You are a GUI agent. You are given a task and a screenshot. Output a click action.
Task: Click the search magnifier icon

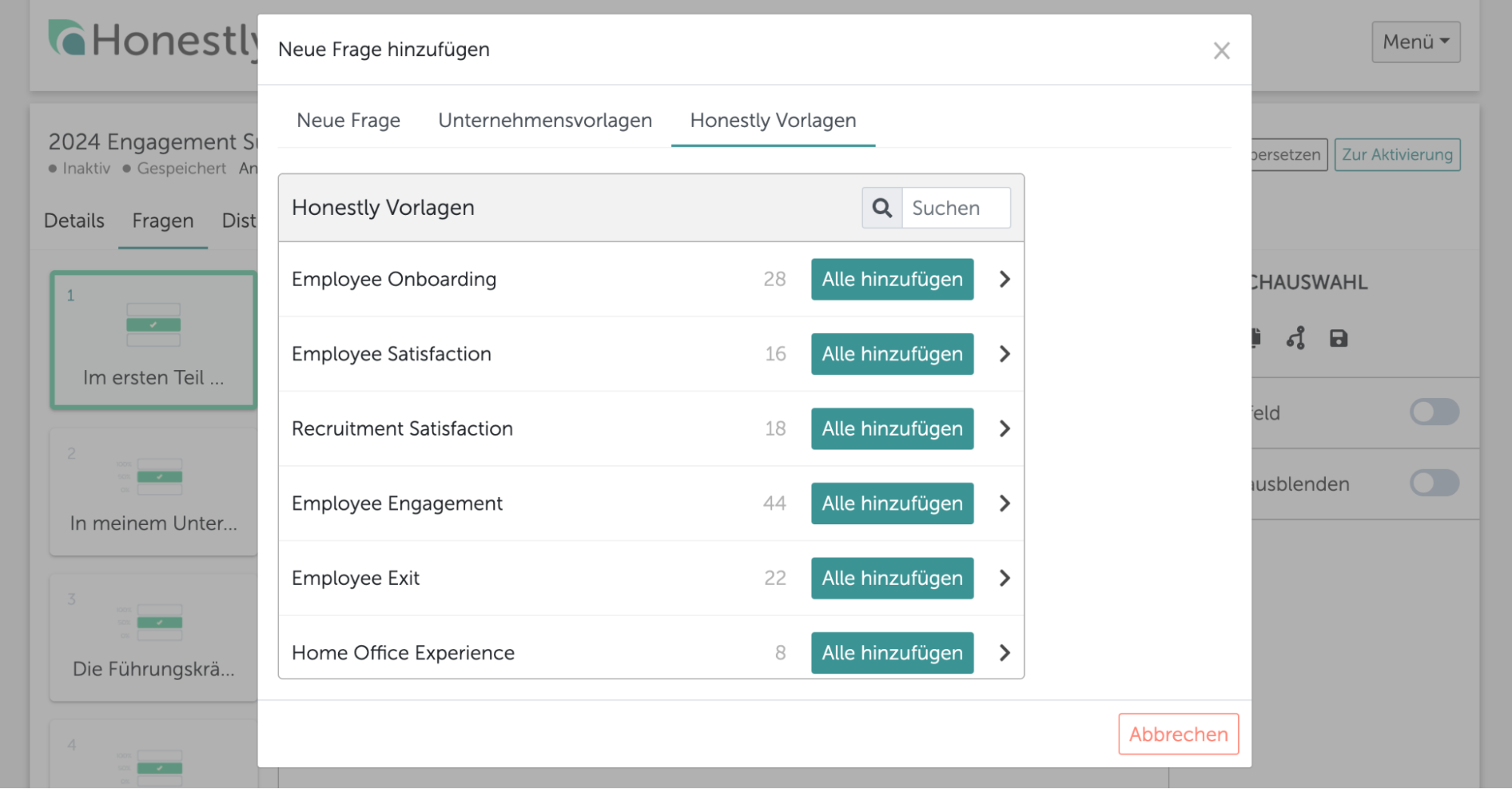882,208
